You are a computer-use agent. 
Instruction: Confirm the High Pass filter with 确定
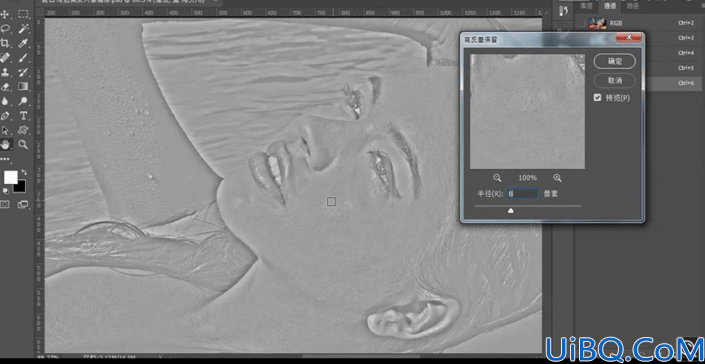(x=615, y=62)
